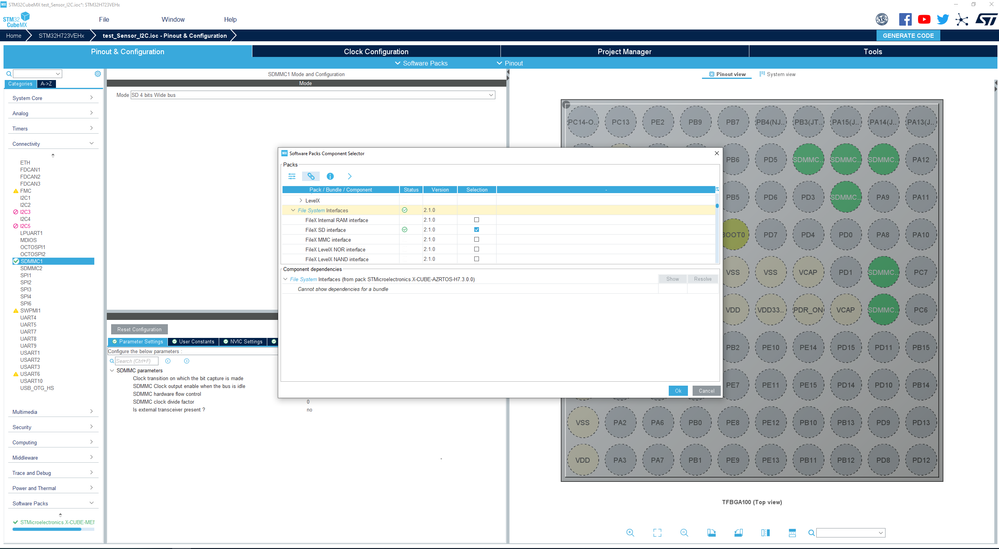Click the list view icon in Packs toolbar
The height and width of the screenshot is (549, 999).
click(292, 176)
